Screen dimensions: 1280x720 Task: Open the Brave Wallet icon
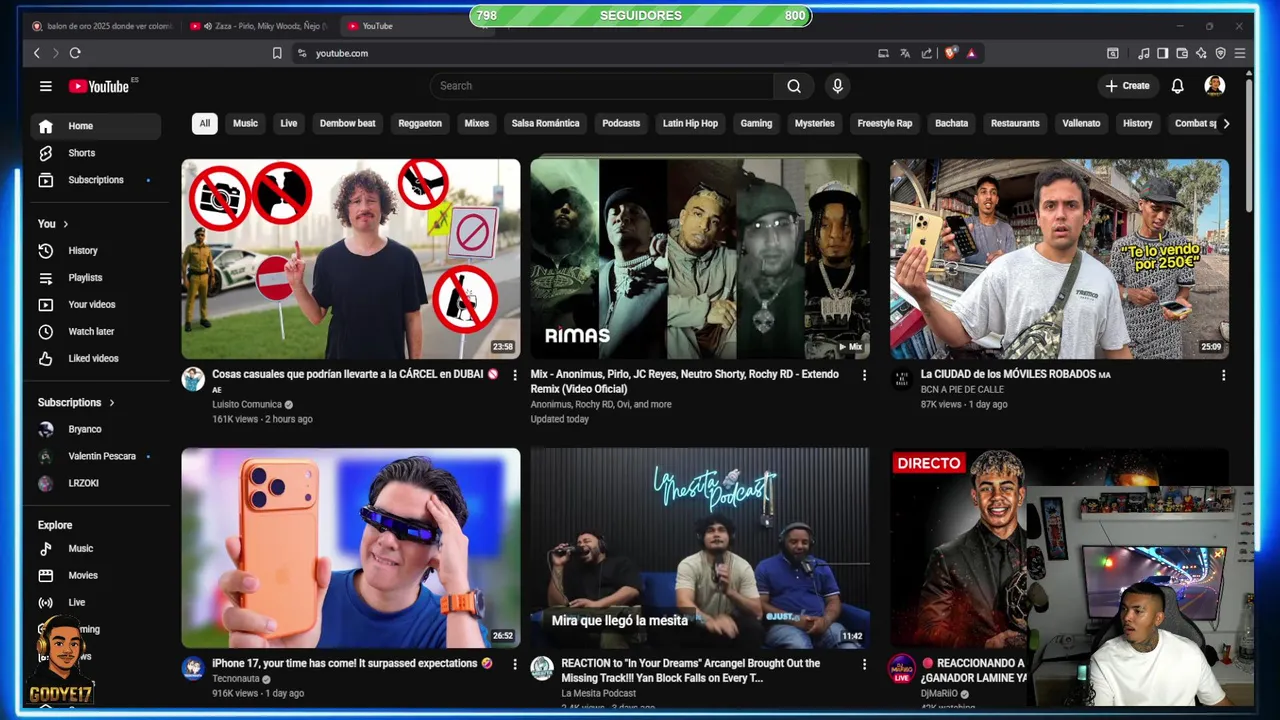coord(1182,53)
